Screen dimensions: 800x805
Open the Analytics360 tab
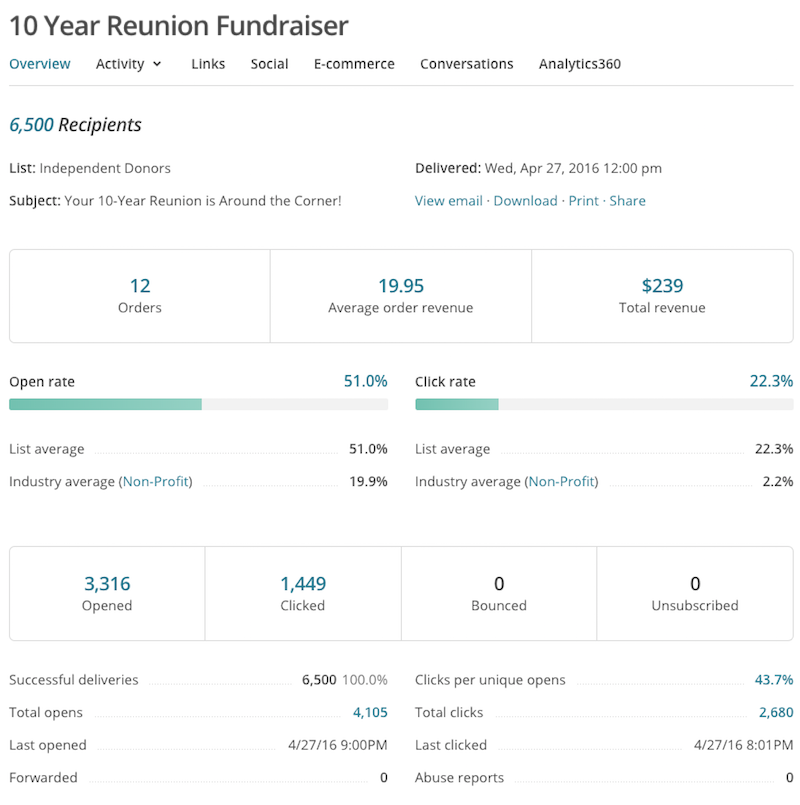pos(579,64)
